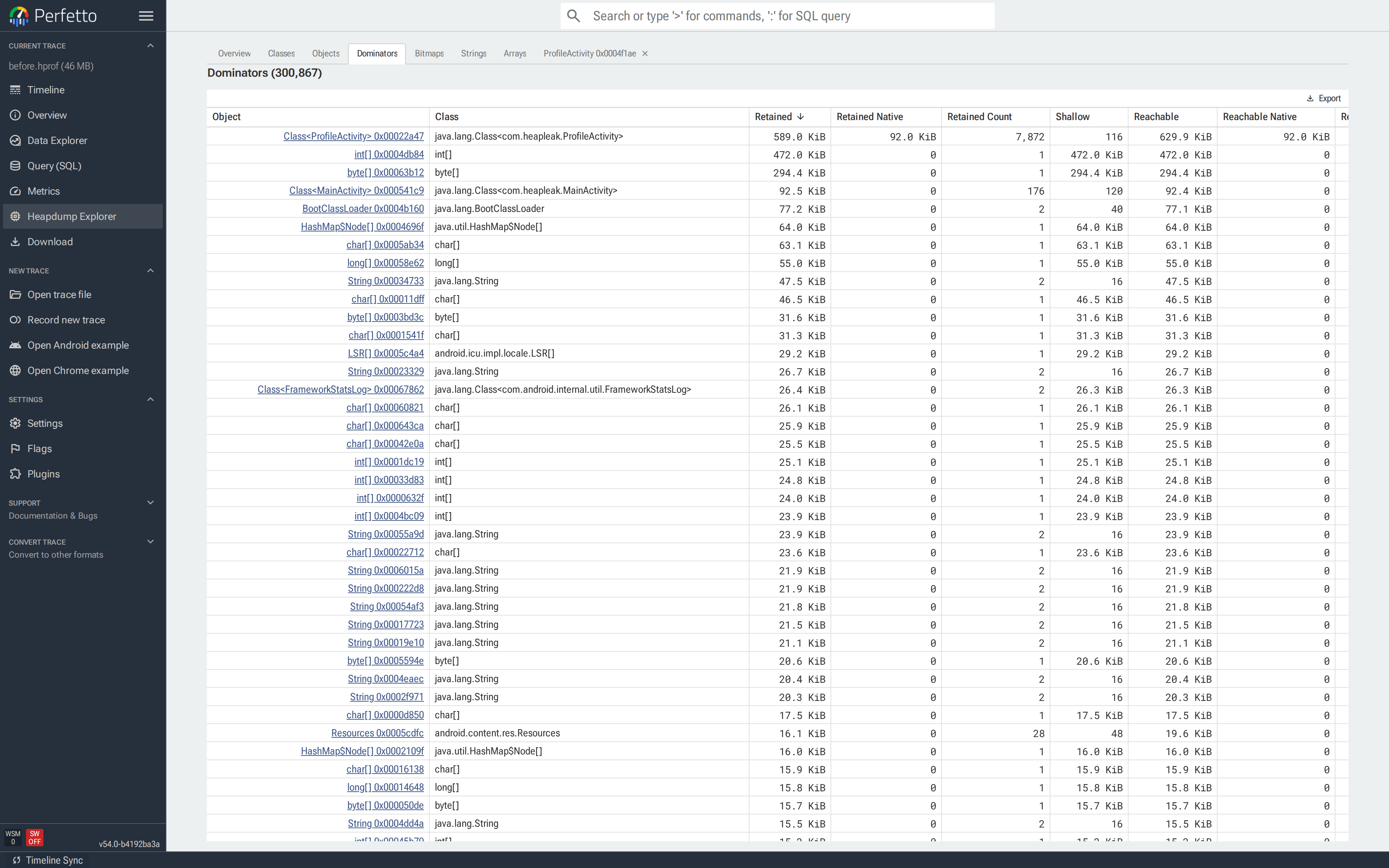Open the Strings tab
The width and height of the screenshot is (1389, 868).
click(x=473, y=54)
